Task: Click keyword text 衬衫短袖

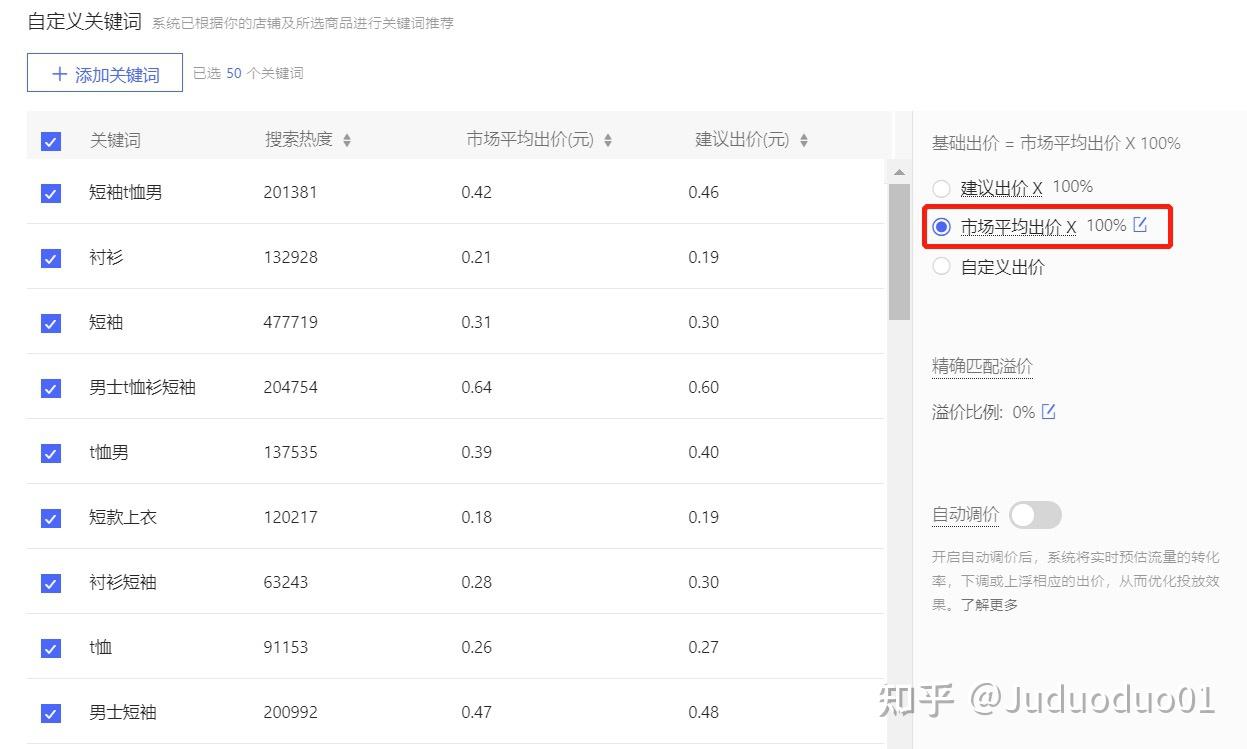Action: pyautogui.click(x=123, y=582)
